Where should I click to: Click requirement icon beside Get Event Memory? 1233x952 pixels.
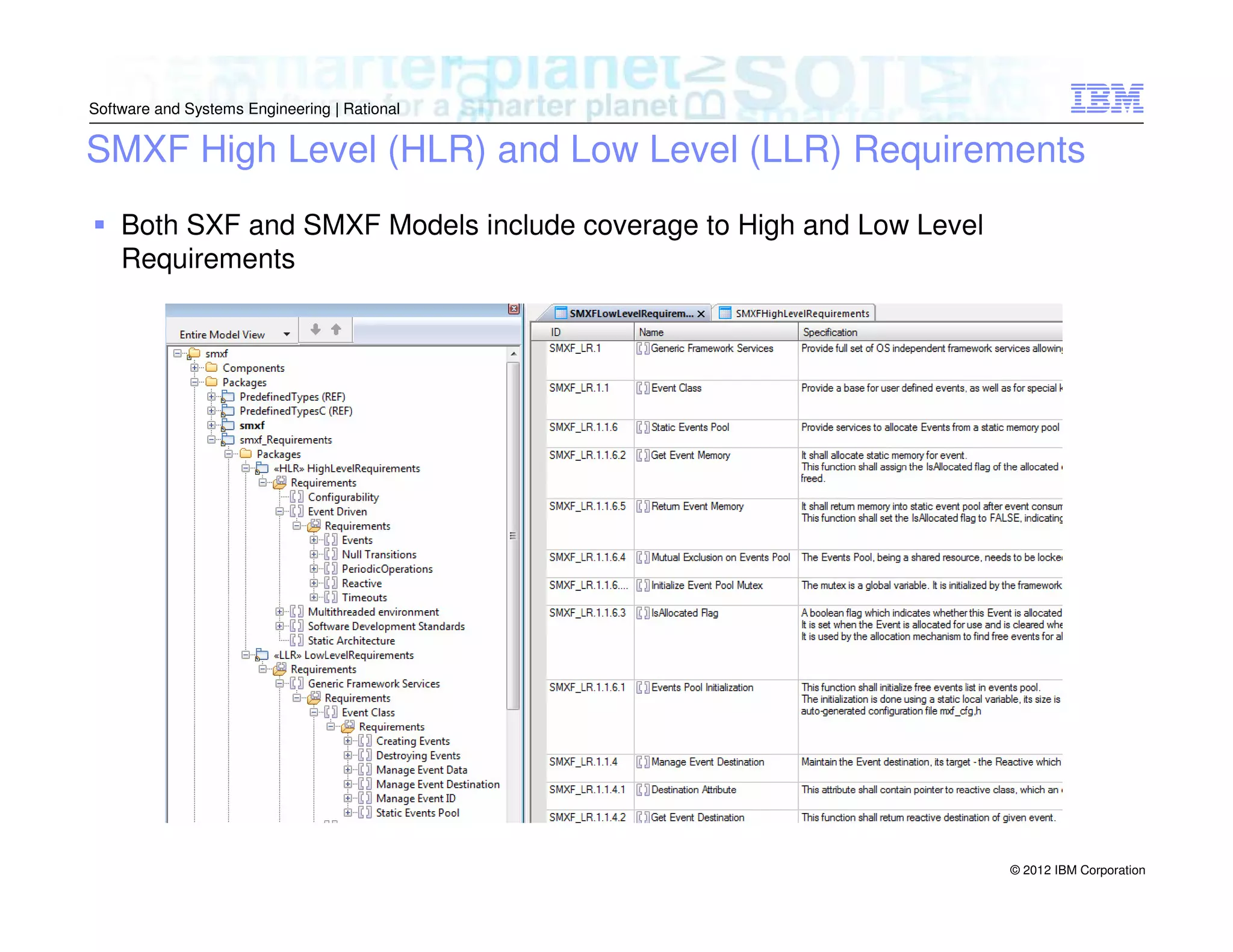click(643, 456)
